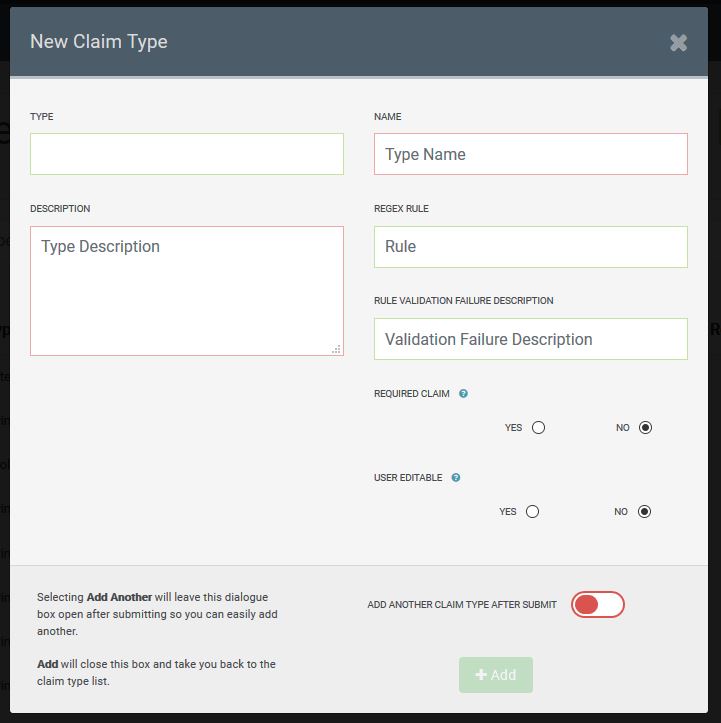Click the Rule Validation Failure Description label
721x723 pixels.
(463, 300)
